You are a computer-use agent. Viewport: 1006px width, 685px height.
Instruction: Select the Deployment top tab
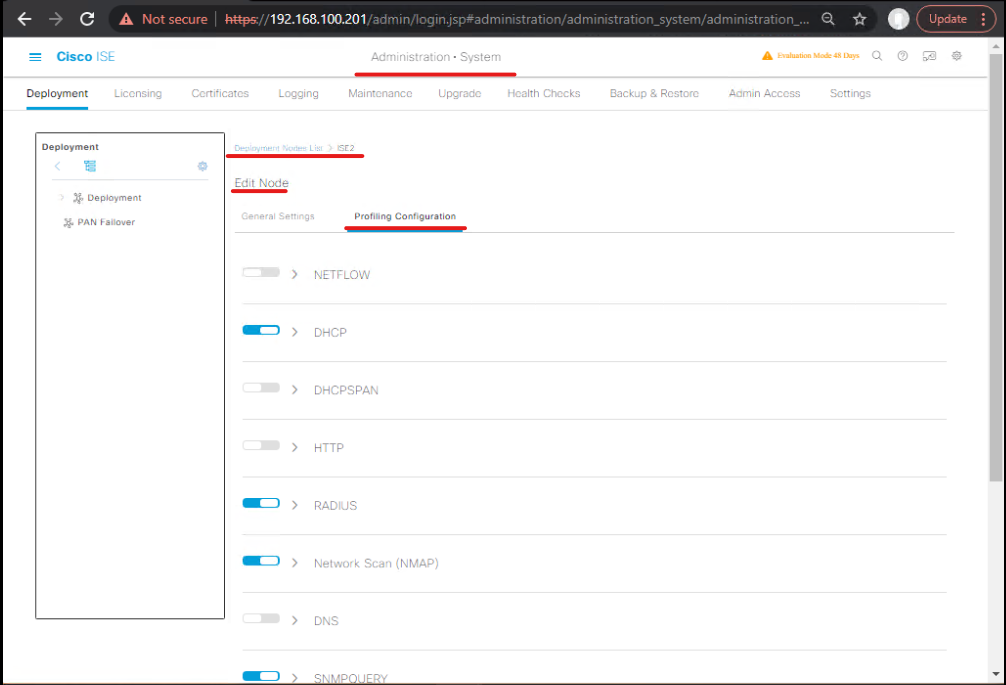coord(57,94)
